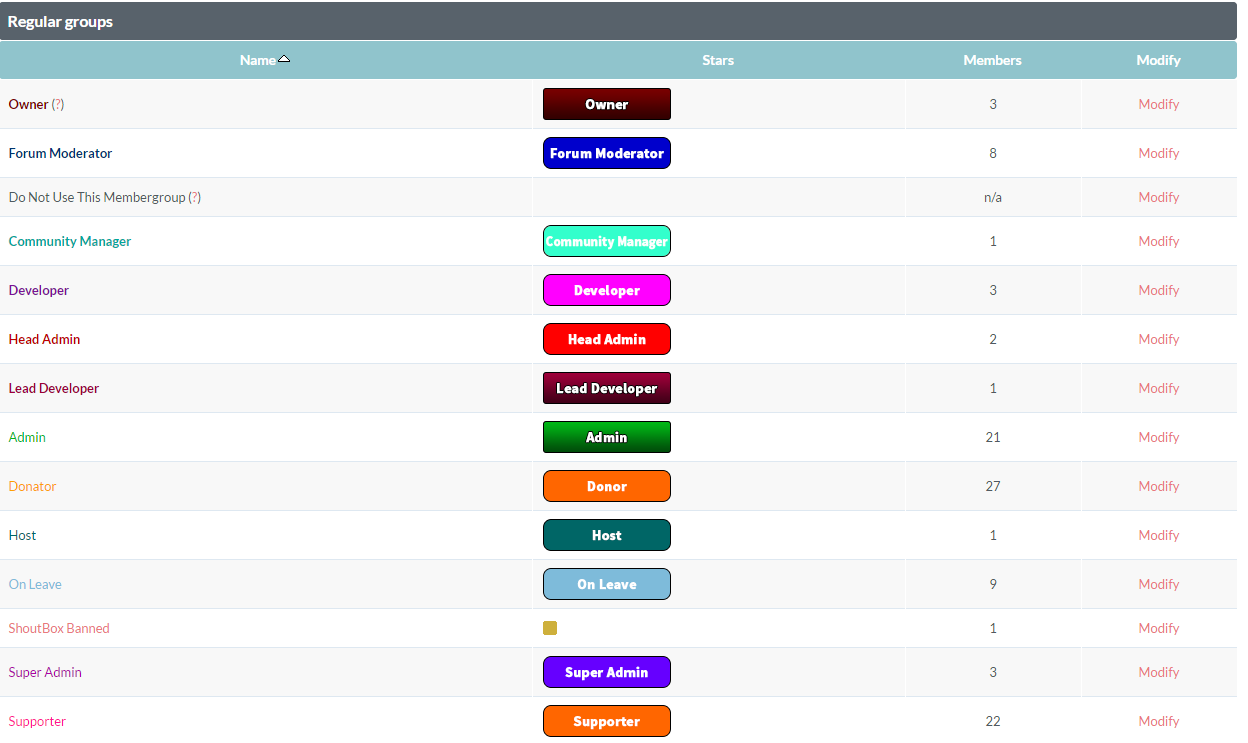Click the green Admin badge
This screenshot has height=743, width=1248.
(606, 437)
